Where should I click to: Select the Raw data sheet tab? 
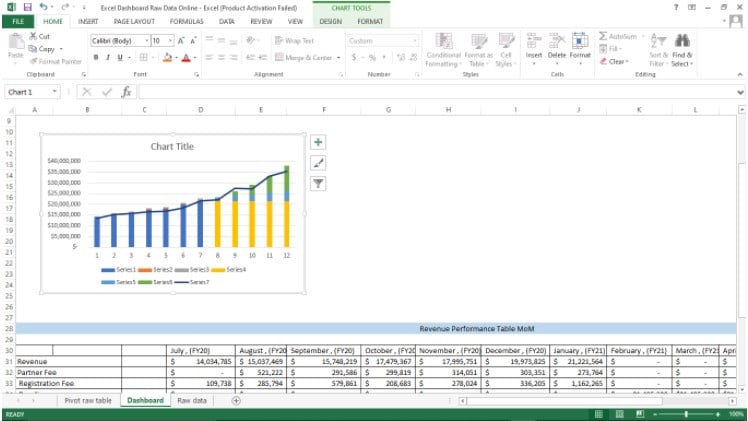point(192,400)
